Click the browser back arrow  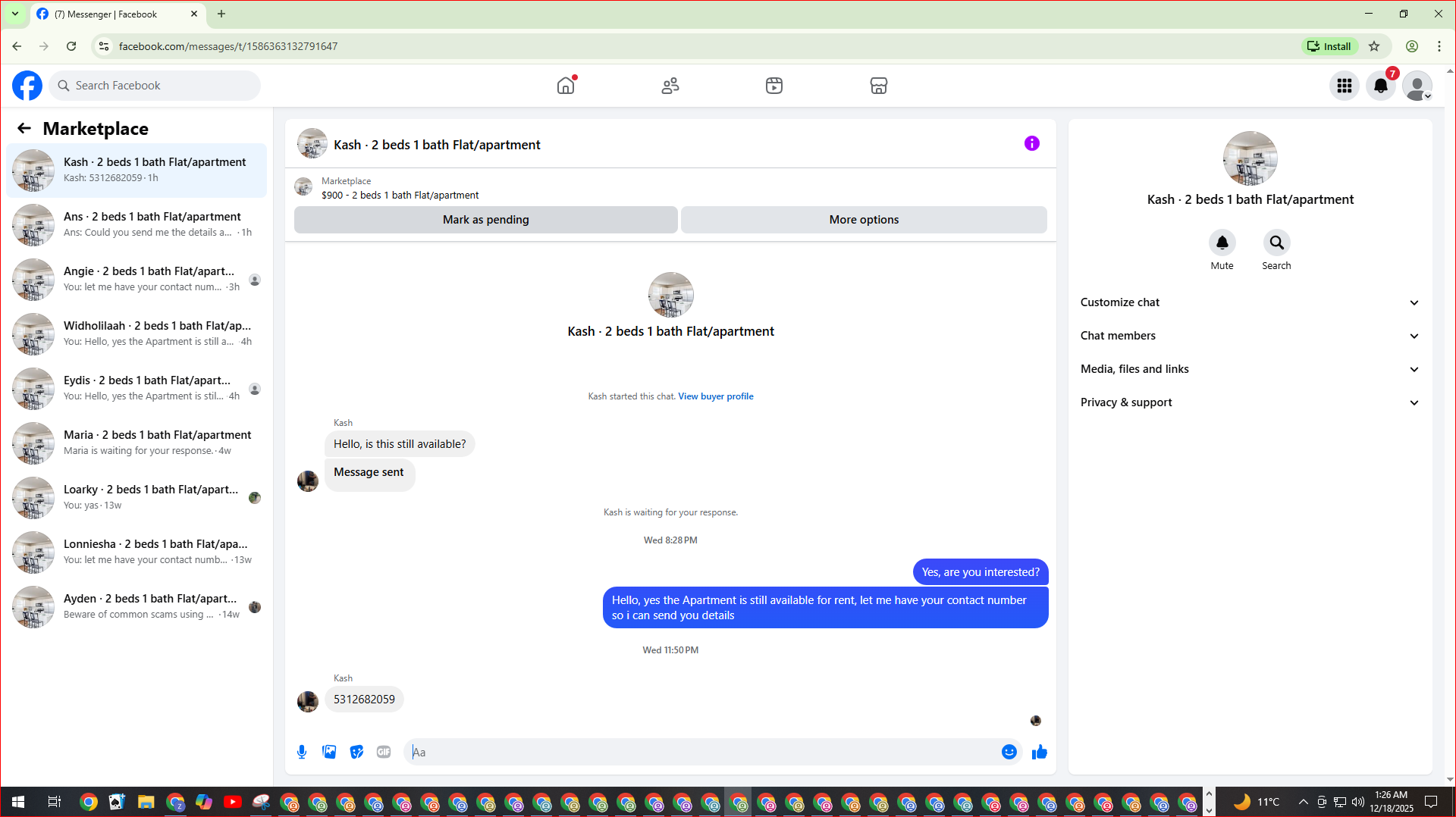[17, 46]
